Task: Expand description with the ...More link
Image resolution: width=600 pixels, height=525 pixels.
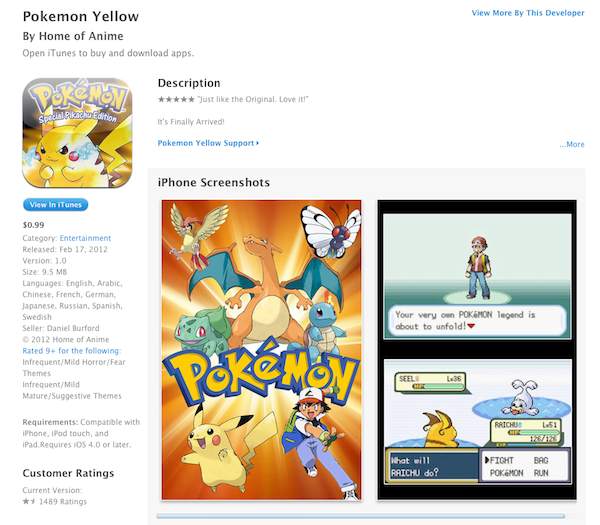Action: click(572, 144)
